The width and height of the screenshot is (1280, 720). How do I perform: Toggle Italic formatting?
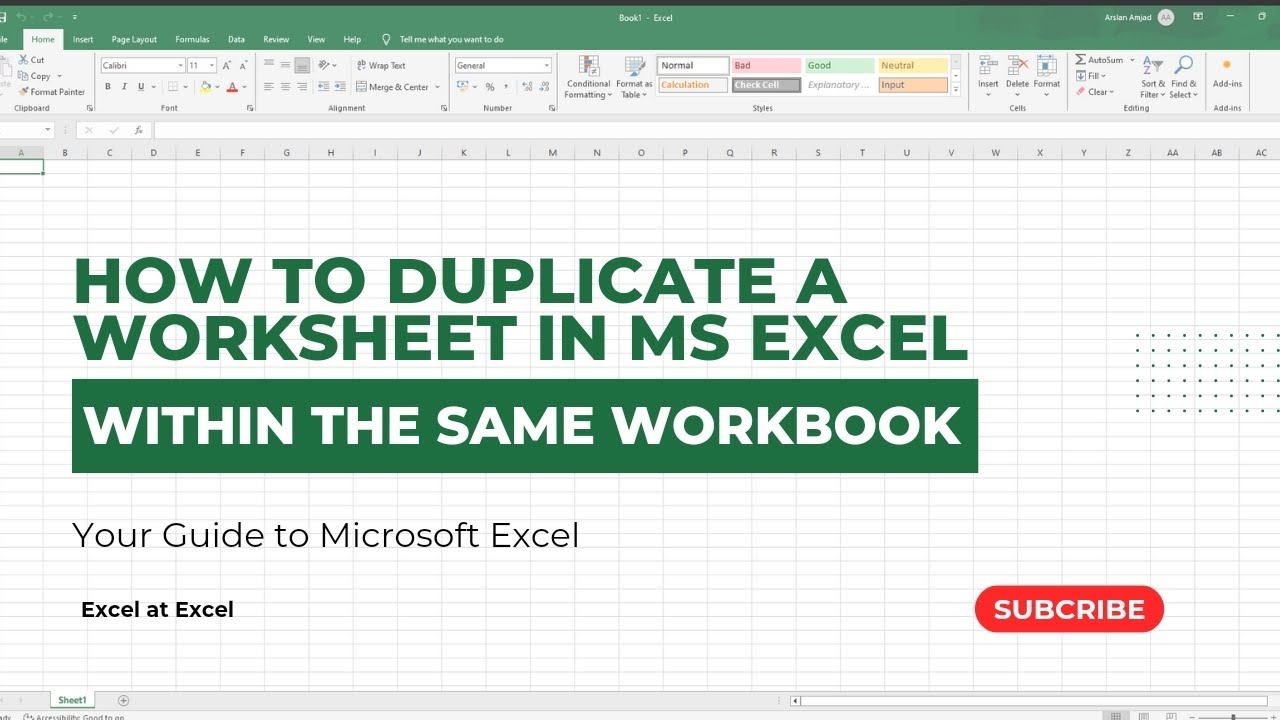(x=124, y=87)
